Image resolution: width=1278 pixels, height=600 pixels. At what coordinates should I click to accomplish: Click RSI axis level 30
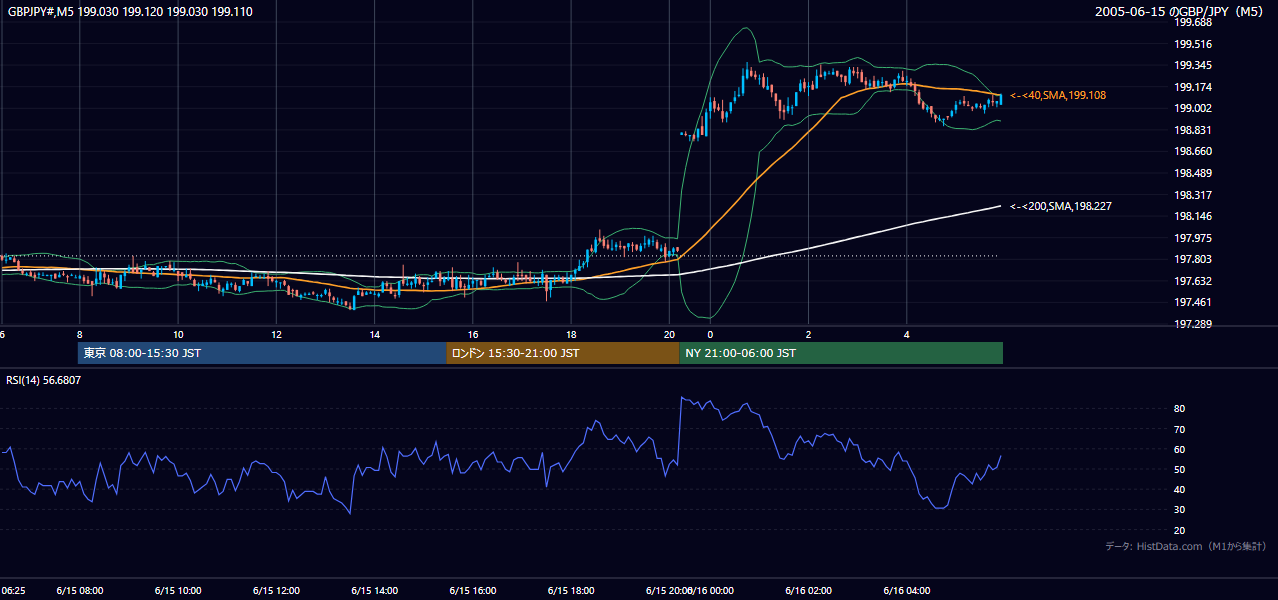click(1180, 509)
